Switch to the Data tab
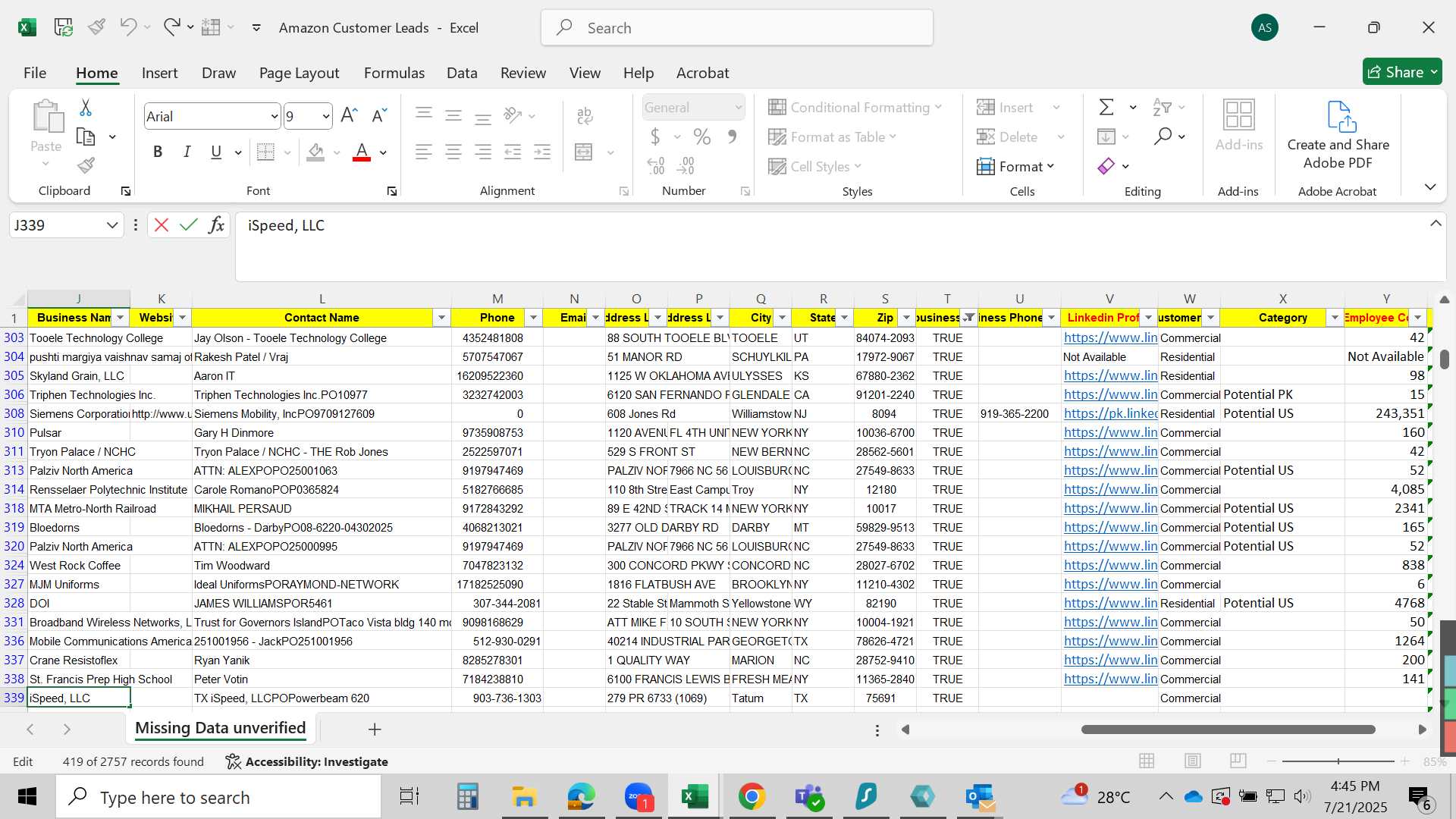Image resolution: width=1456 pixels, height=819 pixels. 462,73
